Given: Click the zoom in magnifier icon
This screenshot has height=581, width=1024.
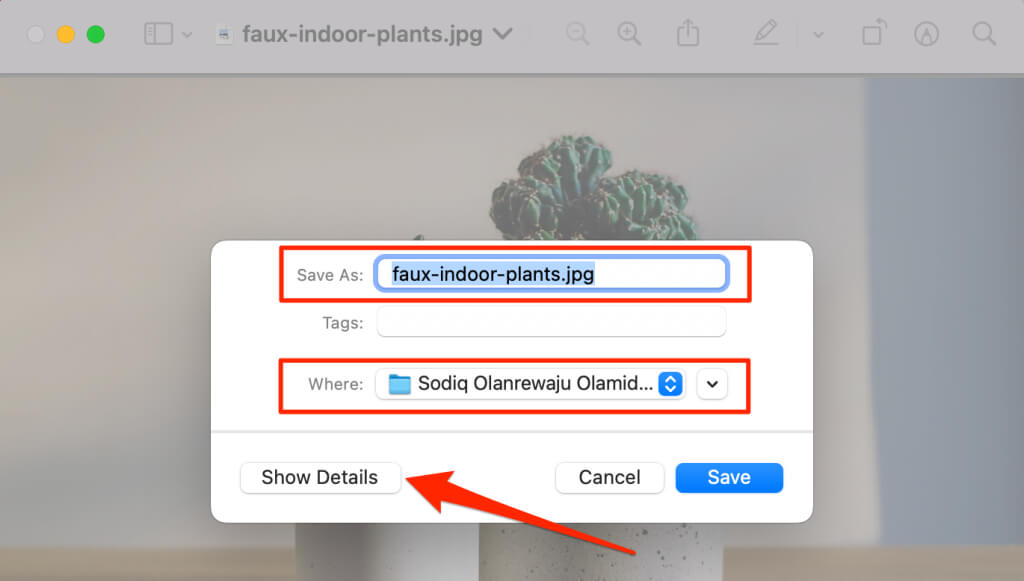Looking at the screenshot, I should click(x=629, y=34).
